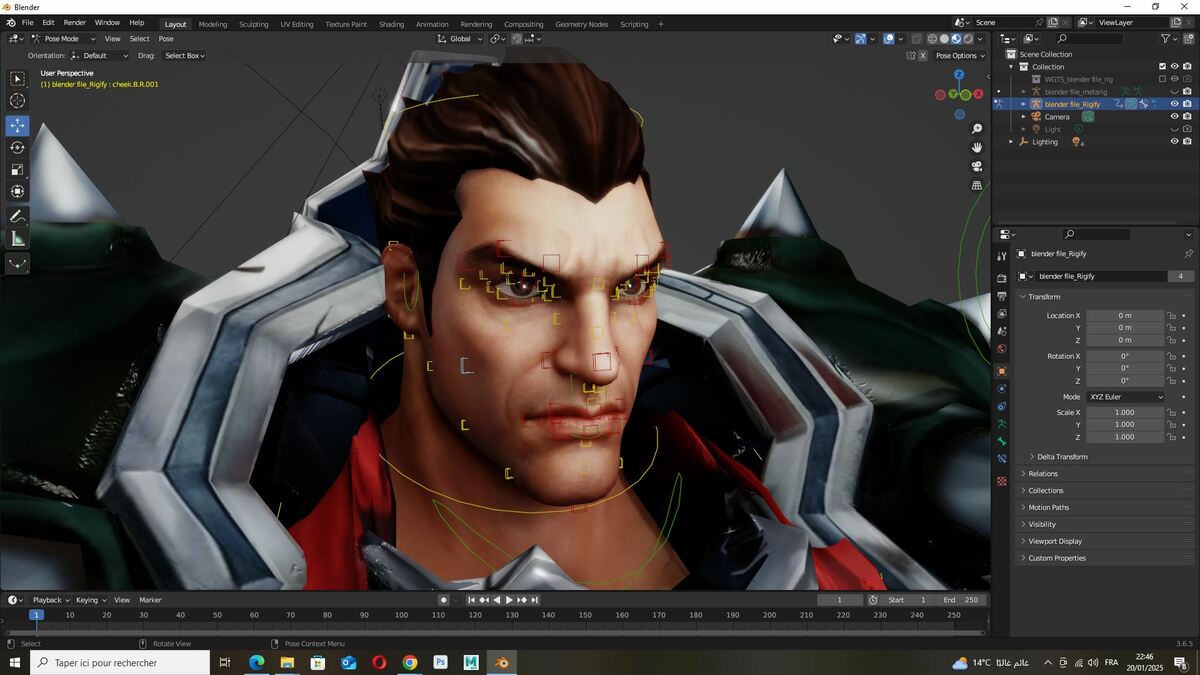Screen dimensions: 1200x675
Task: Select the Cursor tool in the toolbar
Action: pos(18,101)
